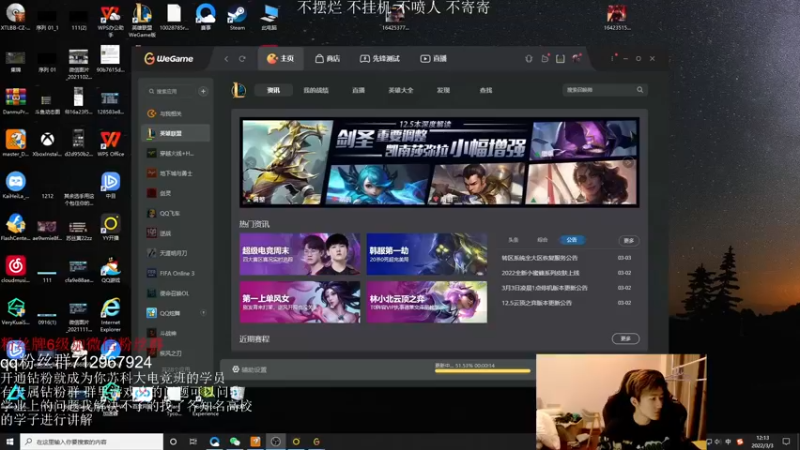Click the small download icon beside QQ炫舞
The image size is (800, 450).
203,313
